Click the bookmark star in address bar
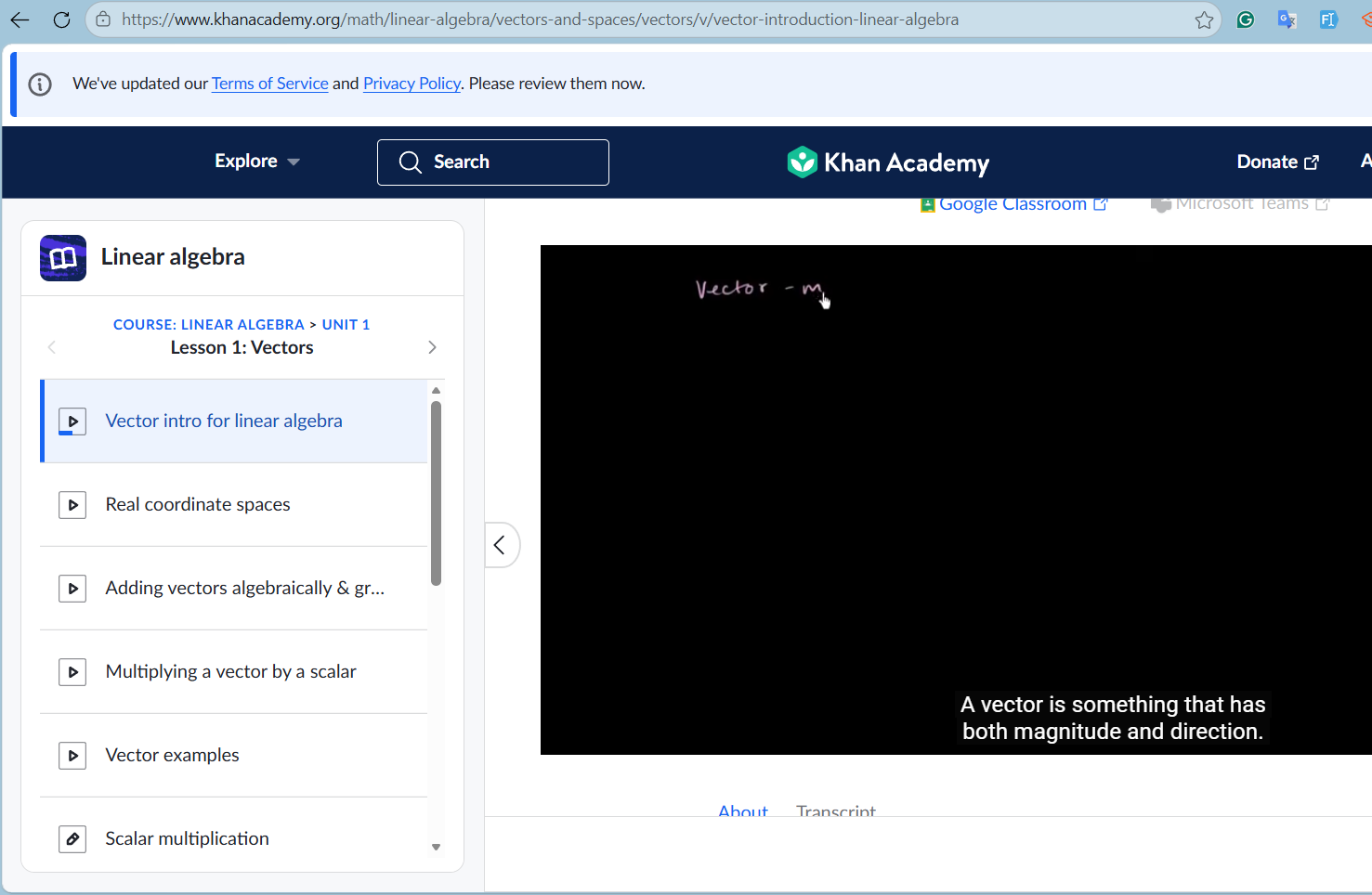This screenshot has width=1372, height=895. 1204,19
